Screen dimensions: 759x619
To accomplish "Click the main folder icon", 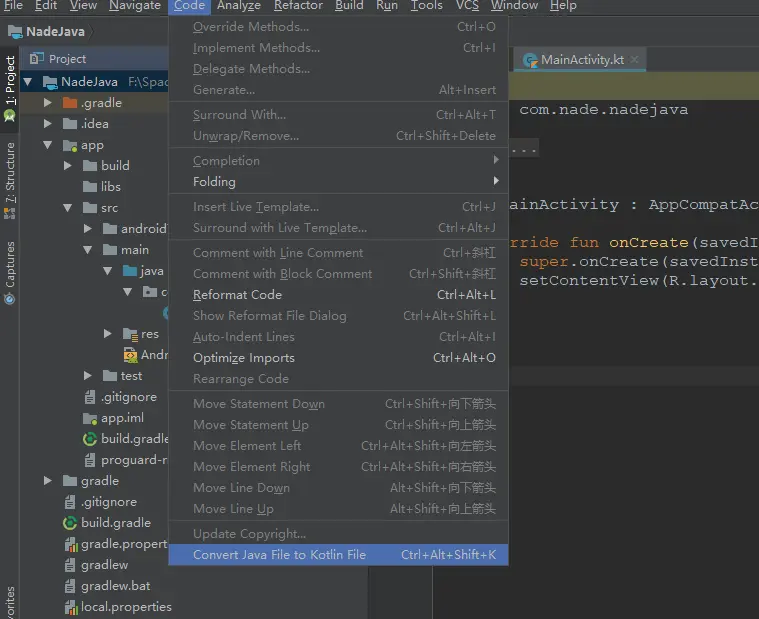I will (110, 250).
